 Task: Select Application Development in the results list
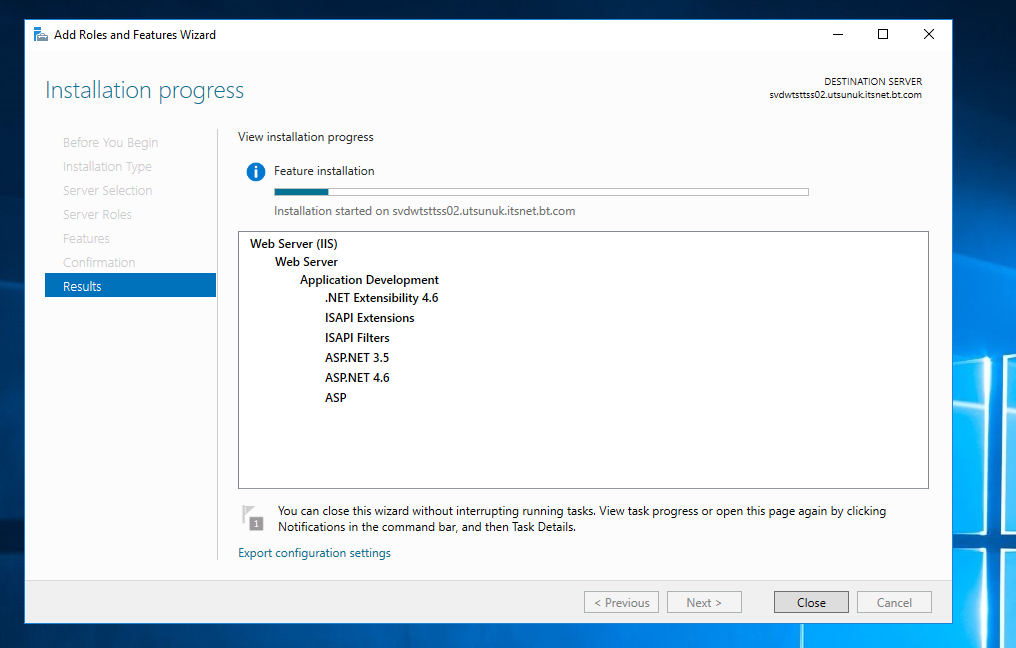(369, 280)
